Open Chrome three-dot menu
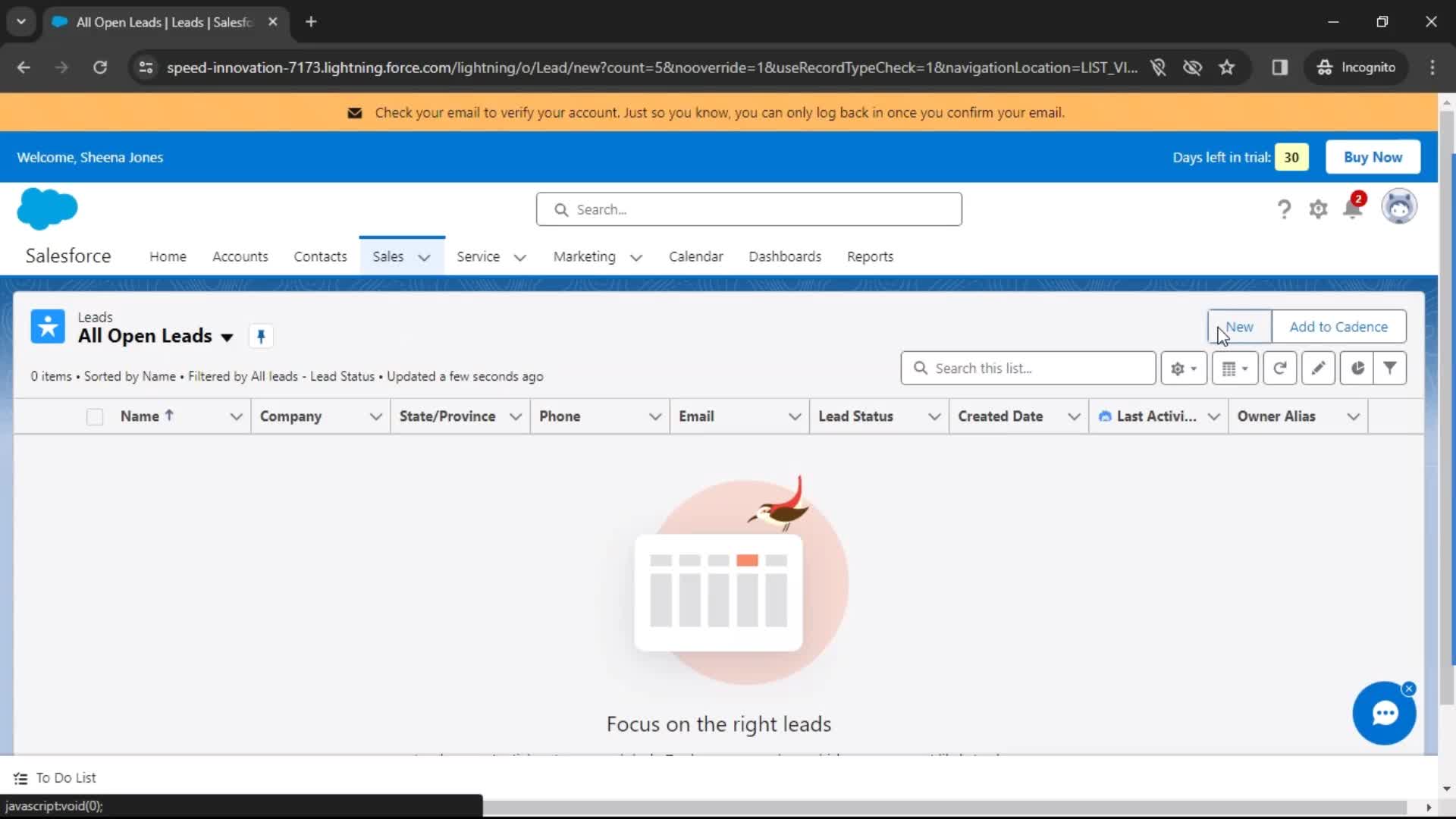The width and height of the screenshot is (1456, 819). coord(1432,67)
